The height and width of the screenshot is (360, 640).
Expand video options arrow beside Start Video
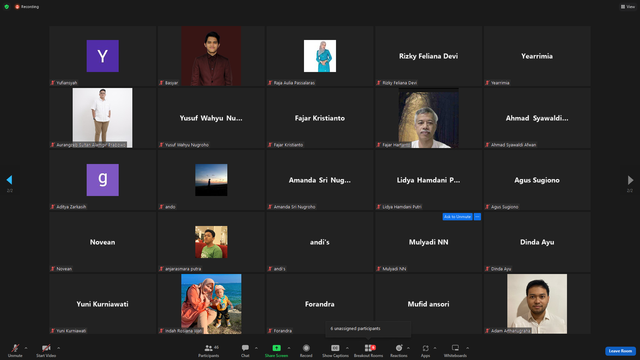coord(58,348)
